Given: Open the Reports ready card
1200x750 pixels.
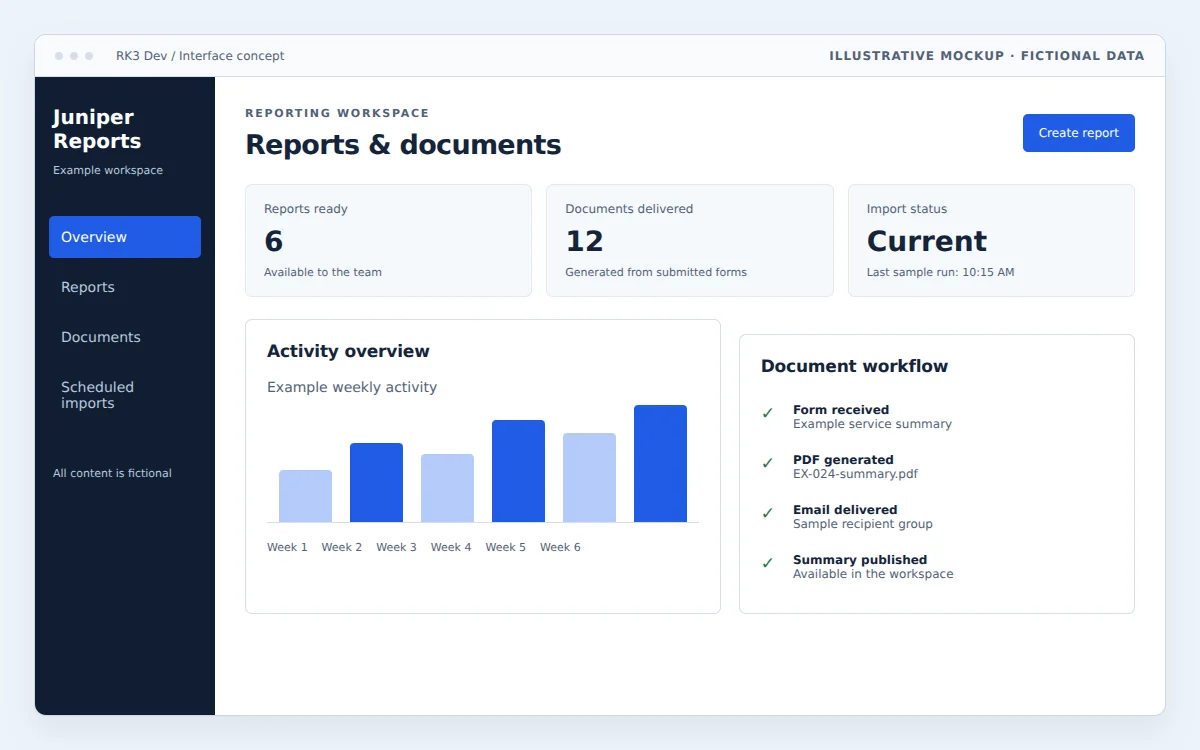Looking at the screenshot, I should pyautogui.click(x=388, y=240).
